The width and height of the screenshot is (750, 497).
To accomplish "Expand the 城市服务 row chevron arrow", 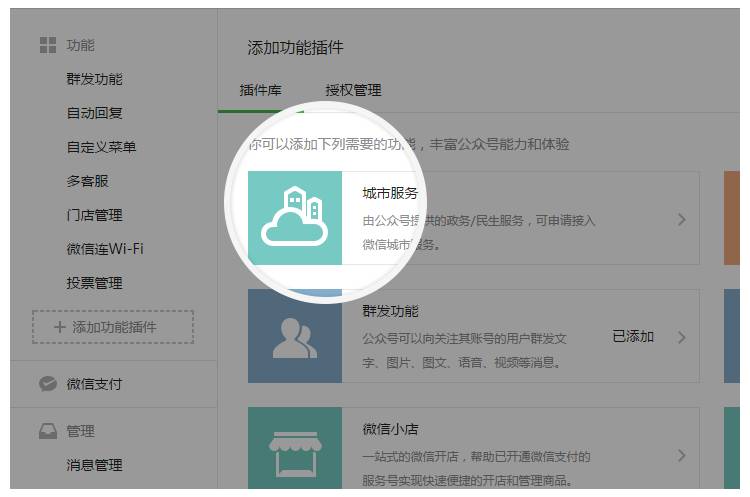I will (682, 219).
